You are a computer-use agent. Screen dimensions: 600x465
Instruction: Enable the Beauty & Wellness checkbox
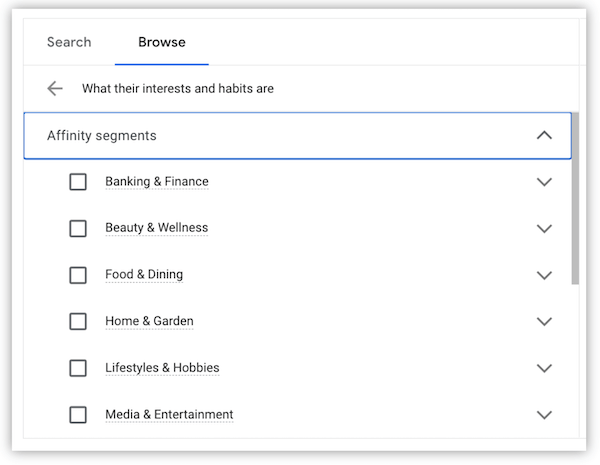(x=78, y=228)
